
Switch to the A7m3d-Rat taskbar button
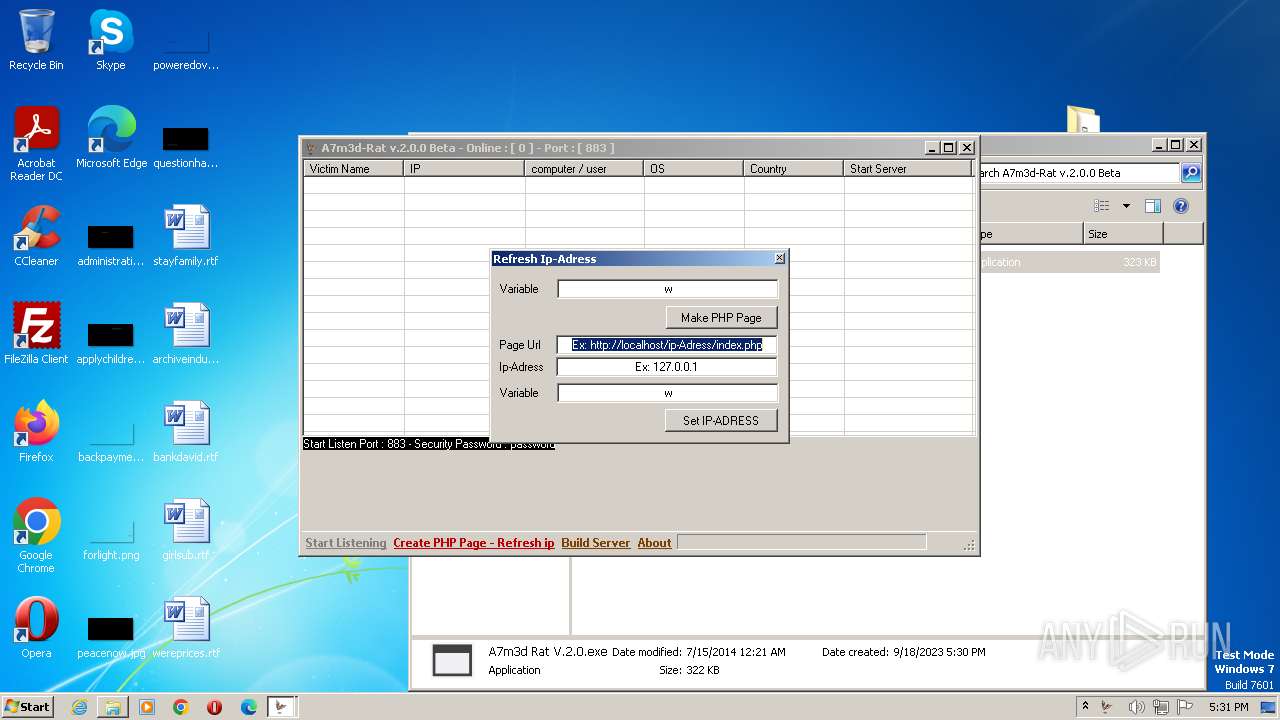[282, 707]
